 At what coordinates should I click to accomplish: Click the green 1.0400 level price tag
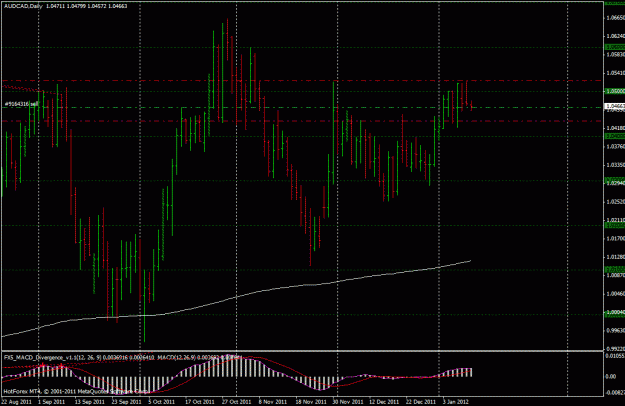615,136
